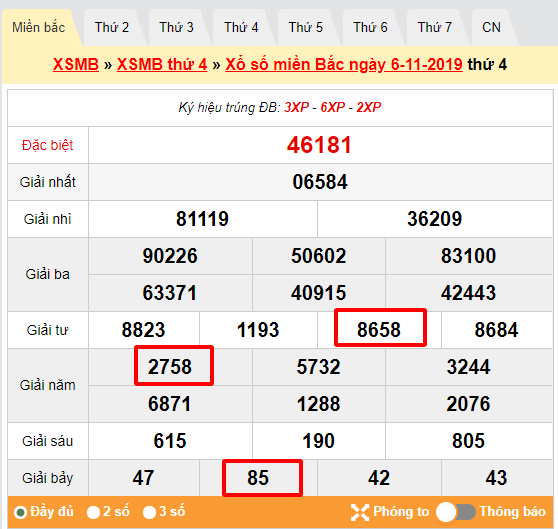Image resolution: width=558 pixels, height=529 pixels.
Task: Open Xổ số miền Bắc ngày 6-11-2019 link
Action: [344, 65]
